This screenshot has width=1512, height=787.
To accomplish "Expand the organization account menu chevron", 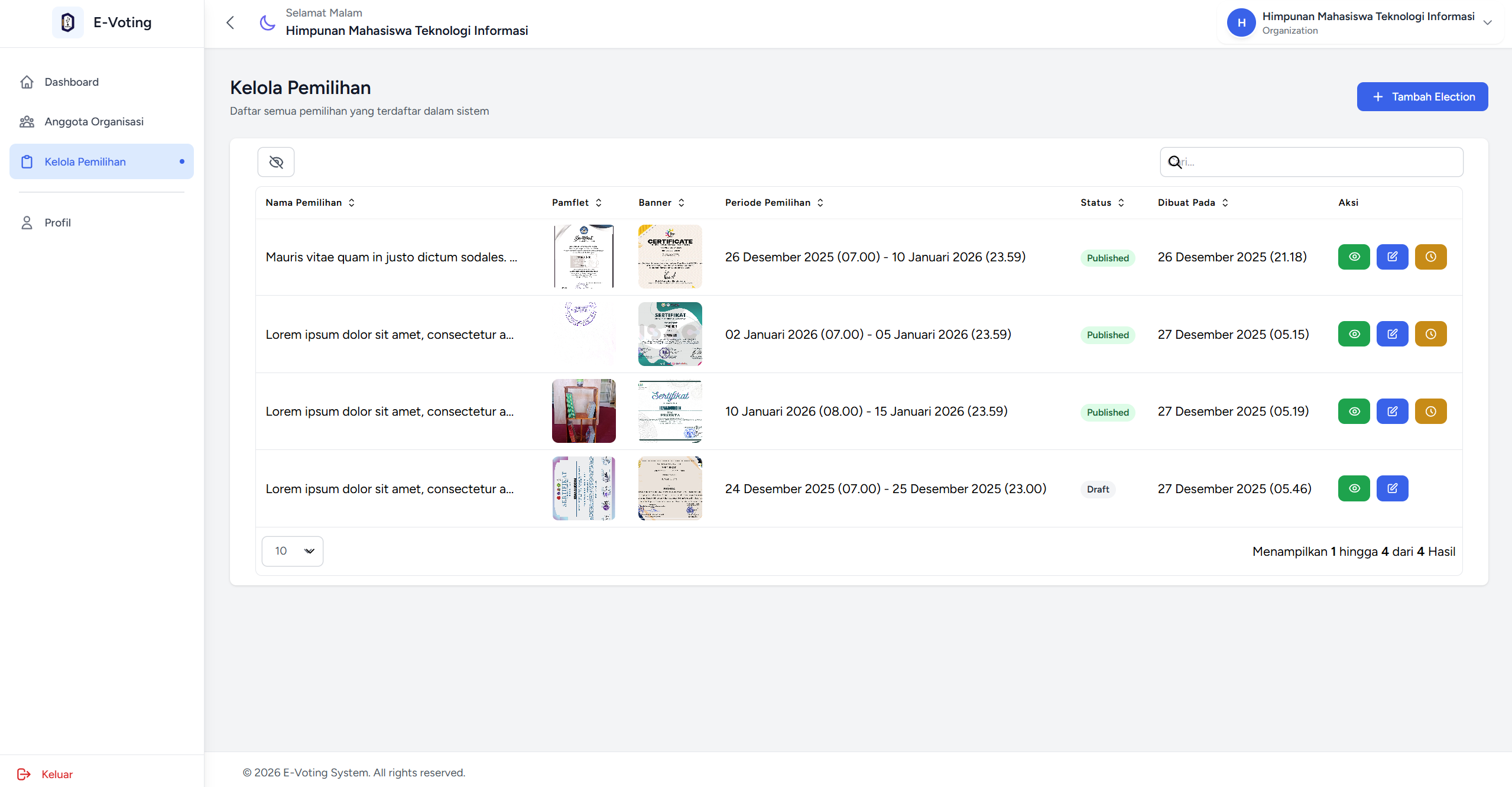I will 1488,22.
